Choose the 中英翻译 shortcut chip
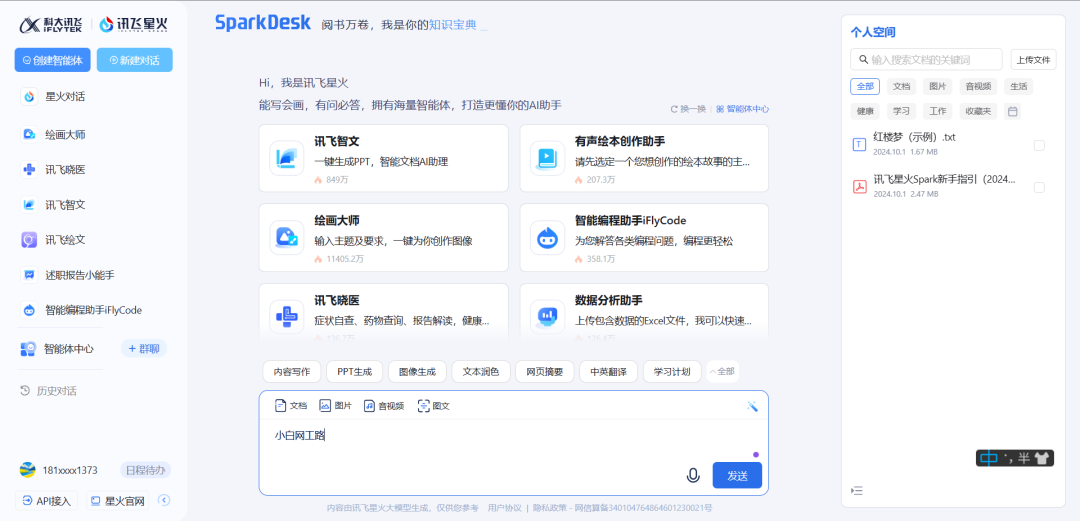 (608, 371)
